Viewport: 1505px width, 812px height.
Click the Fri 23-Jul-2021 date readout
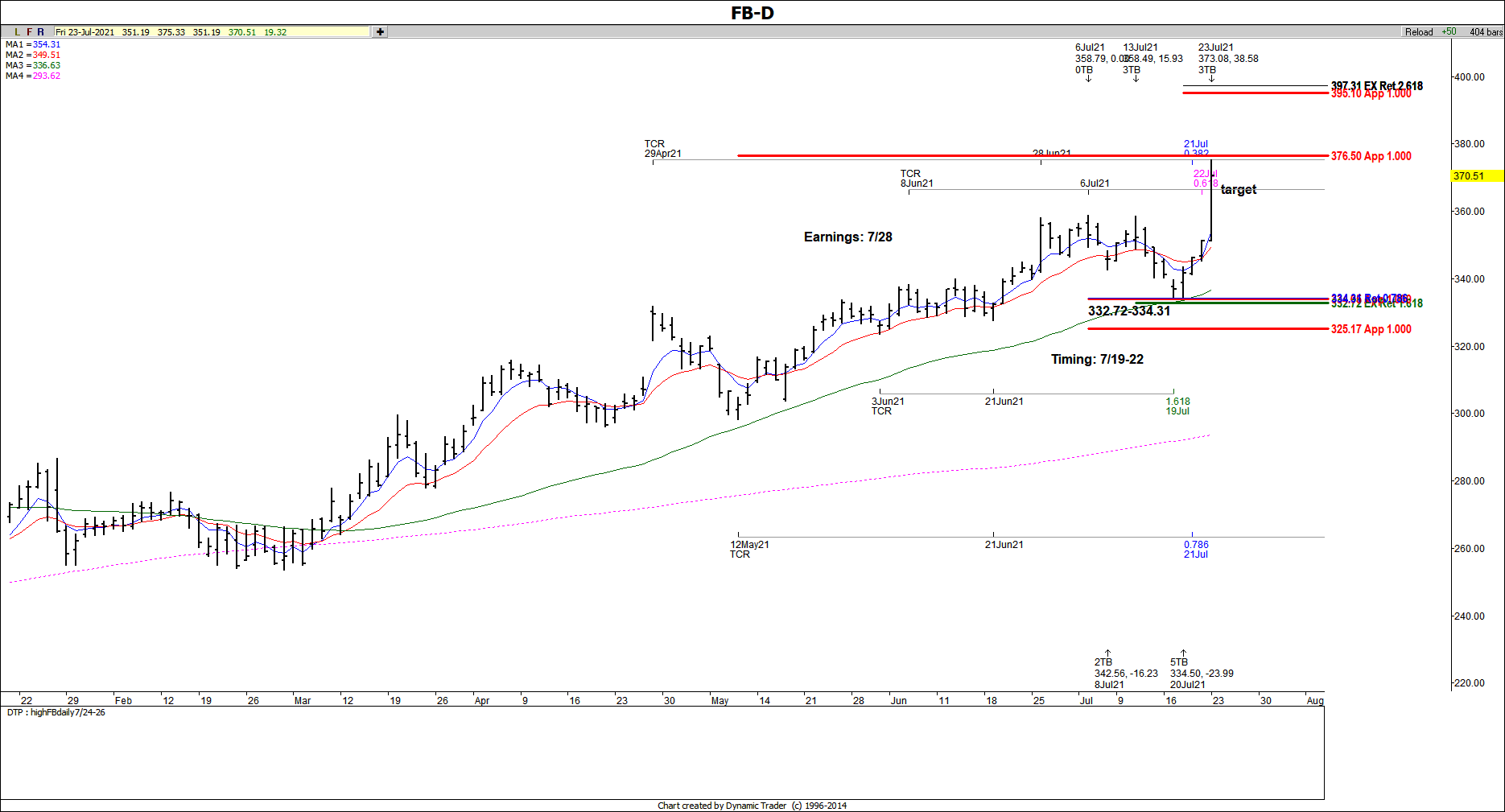85,32
